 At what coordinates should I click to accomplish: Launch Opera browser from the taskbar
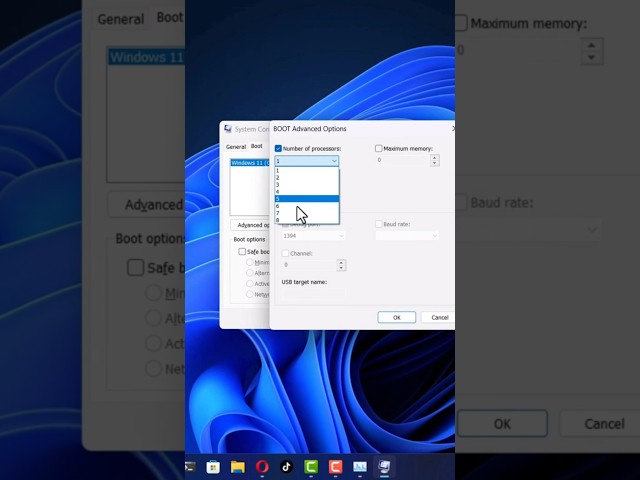262,467
